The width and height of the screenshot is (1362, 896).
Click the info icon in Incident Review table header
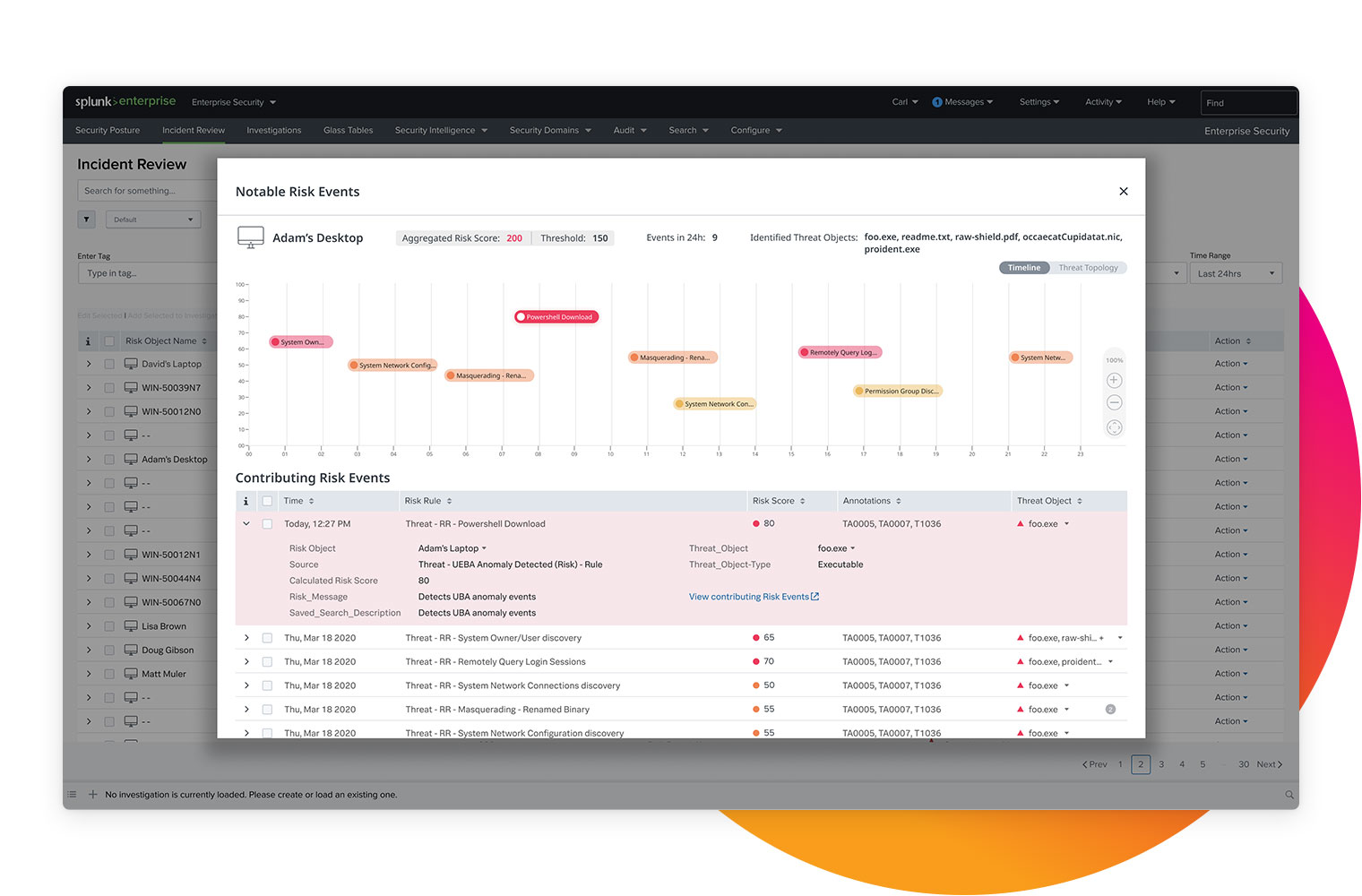(88, 341)
